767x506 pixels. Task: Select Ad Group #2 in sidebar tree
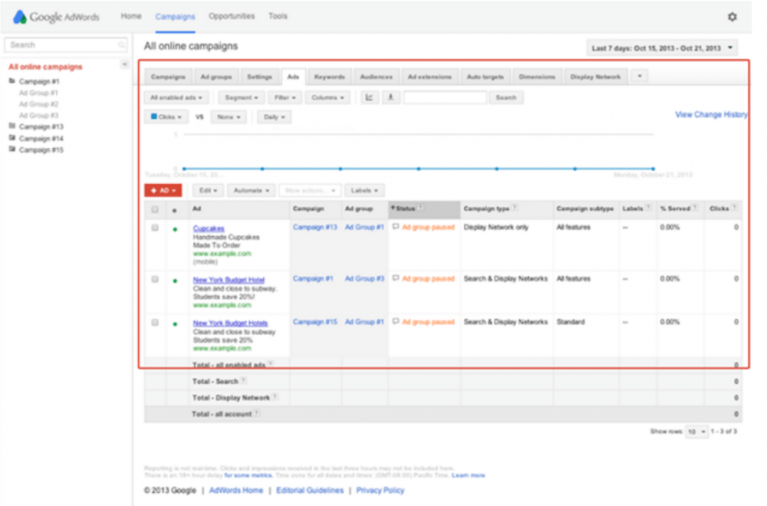39,104
